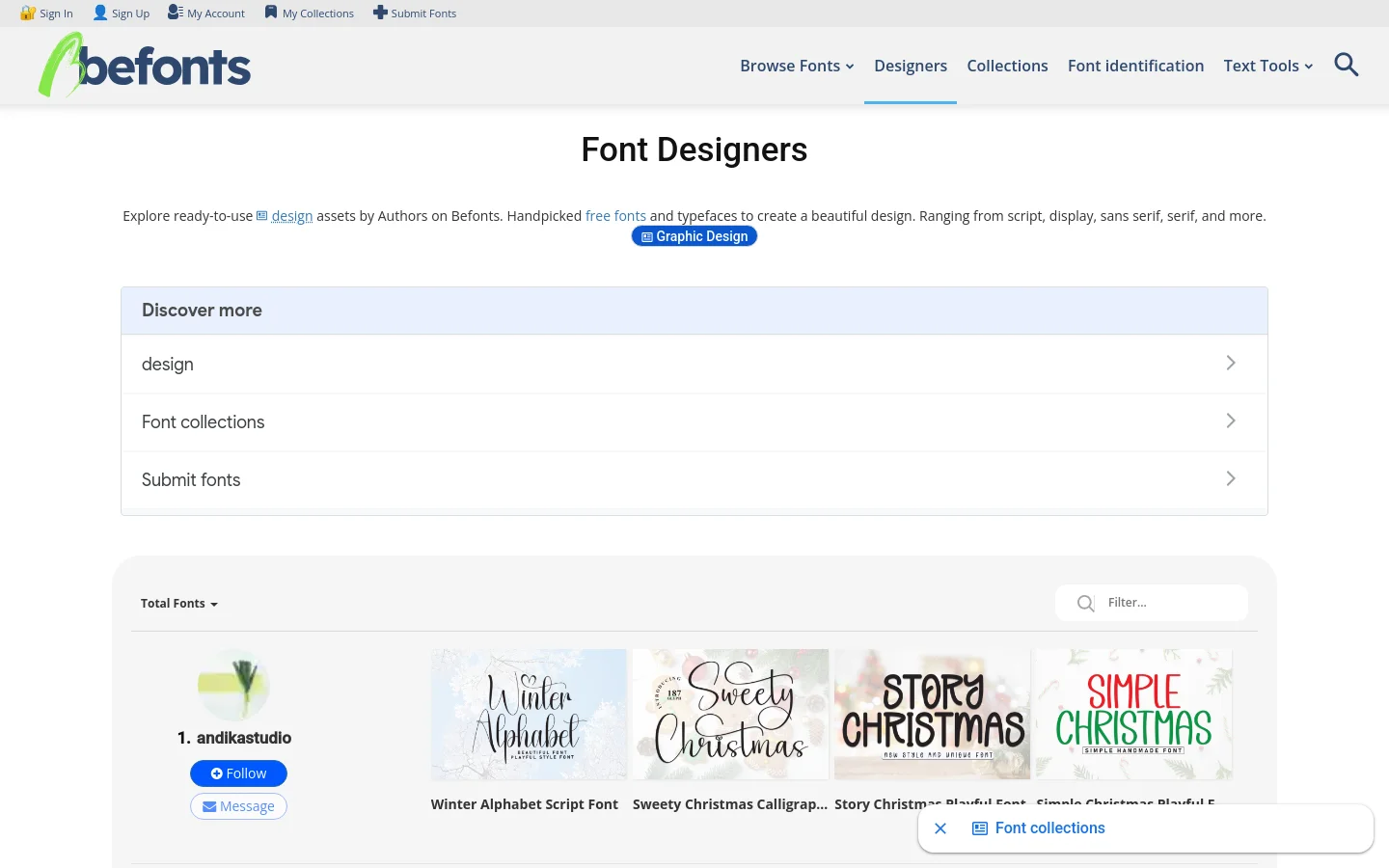
Task: Open Font identification page
Action: [x=1135, y=66]
